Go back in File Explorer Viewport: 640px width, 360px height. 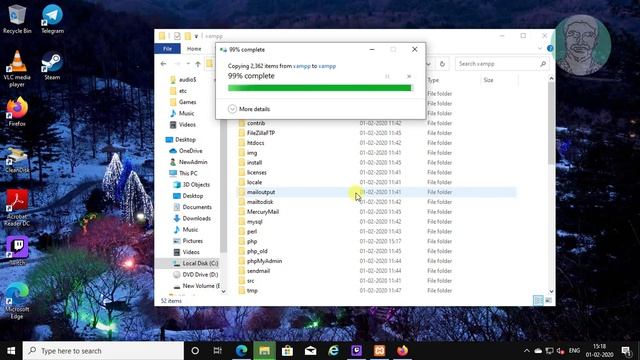tap(163, 64)
